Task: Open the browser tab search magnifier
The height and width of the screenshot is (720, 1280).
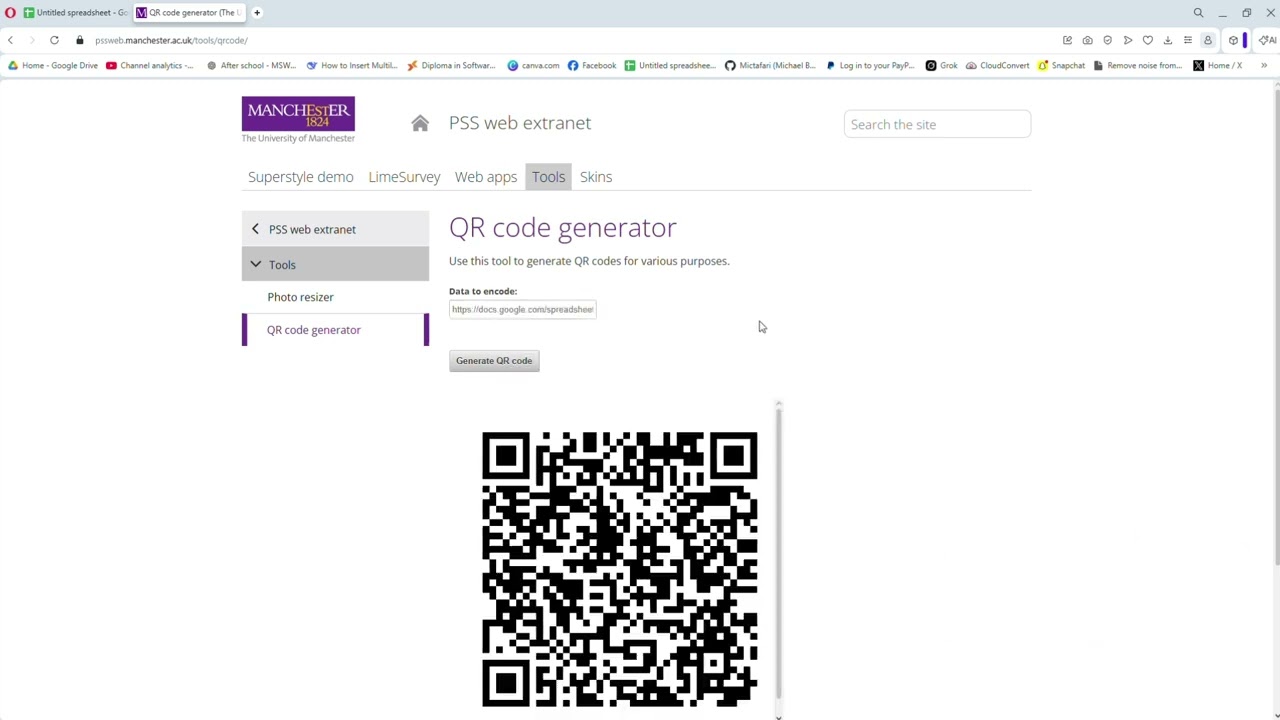Action: 1198,13
